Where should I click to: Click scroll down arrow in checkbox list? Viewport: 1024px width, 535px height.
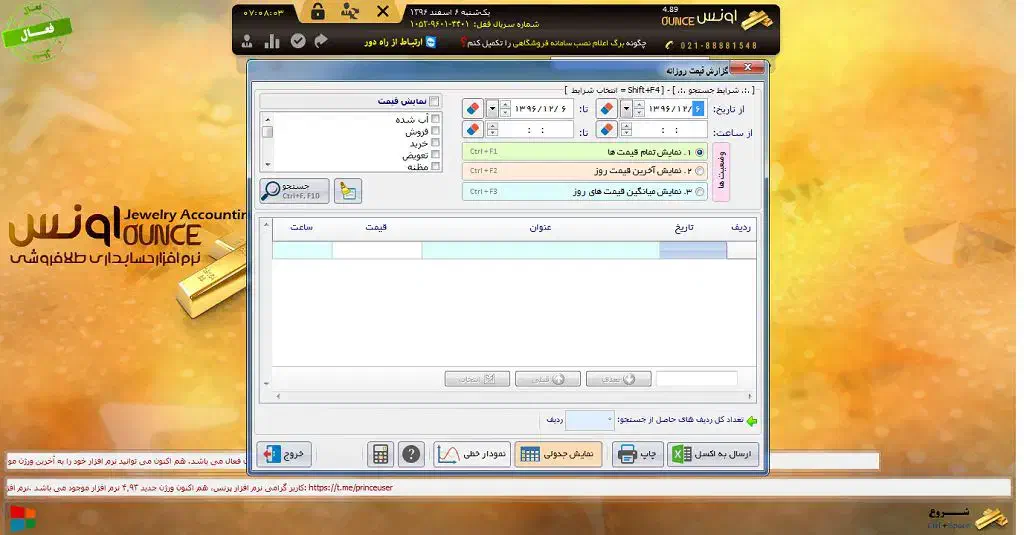click(267, 165)
